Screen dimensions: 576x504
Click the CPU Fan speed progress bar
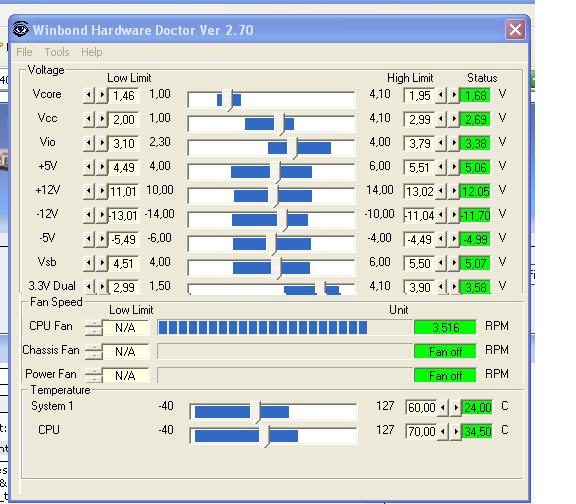click(285, 327)
